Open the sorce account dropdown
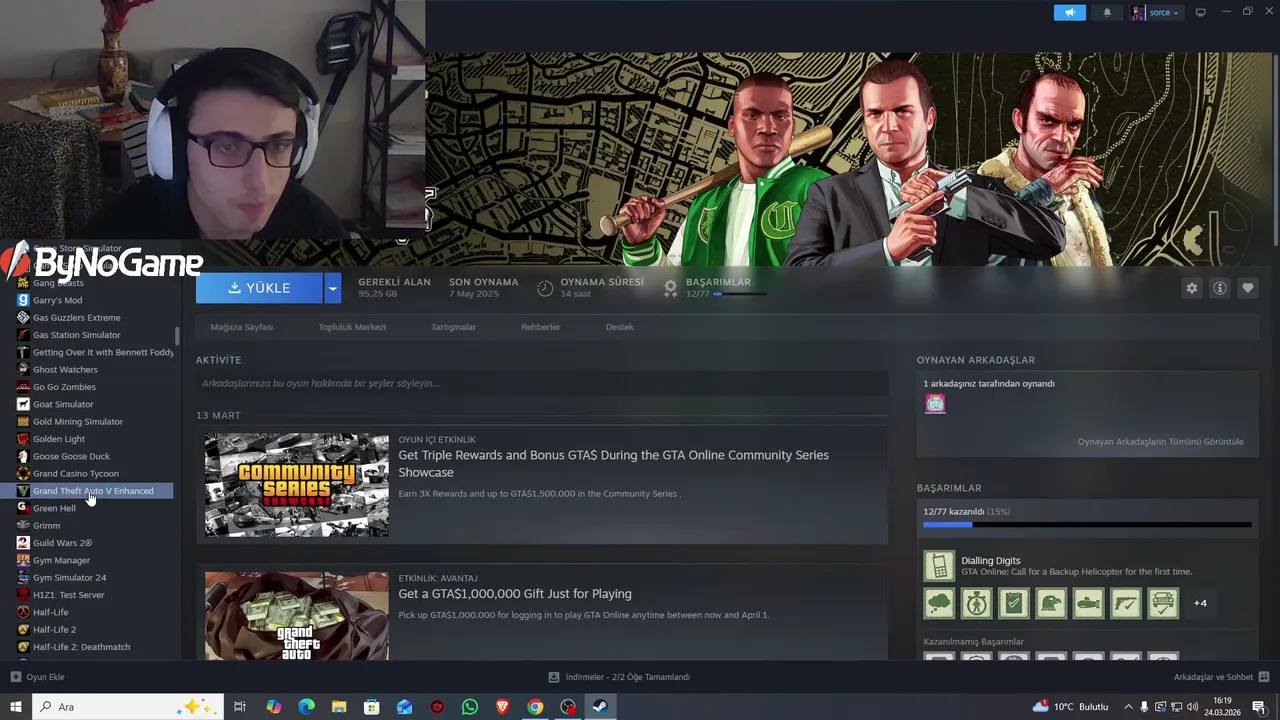Image resolution: width=1280 pixels, height=720 pixels. [x=1156, y=13]
